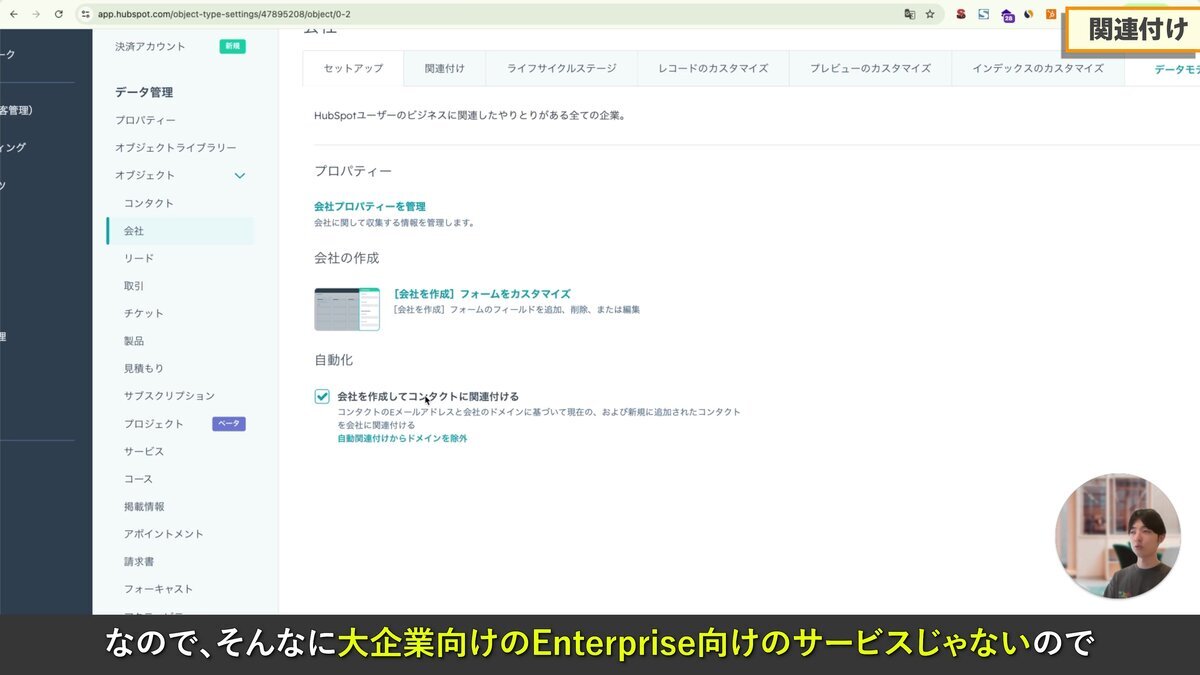Uncheck 会社を作成してコンタクトに関連付ける

pyautogui.click(x=322, y=396)
